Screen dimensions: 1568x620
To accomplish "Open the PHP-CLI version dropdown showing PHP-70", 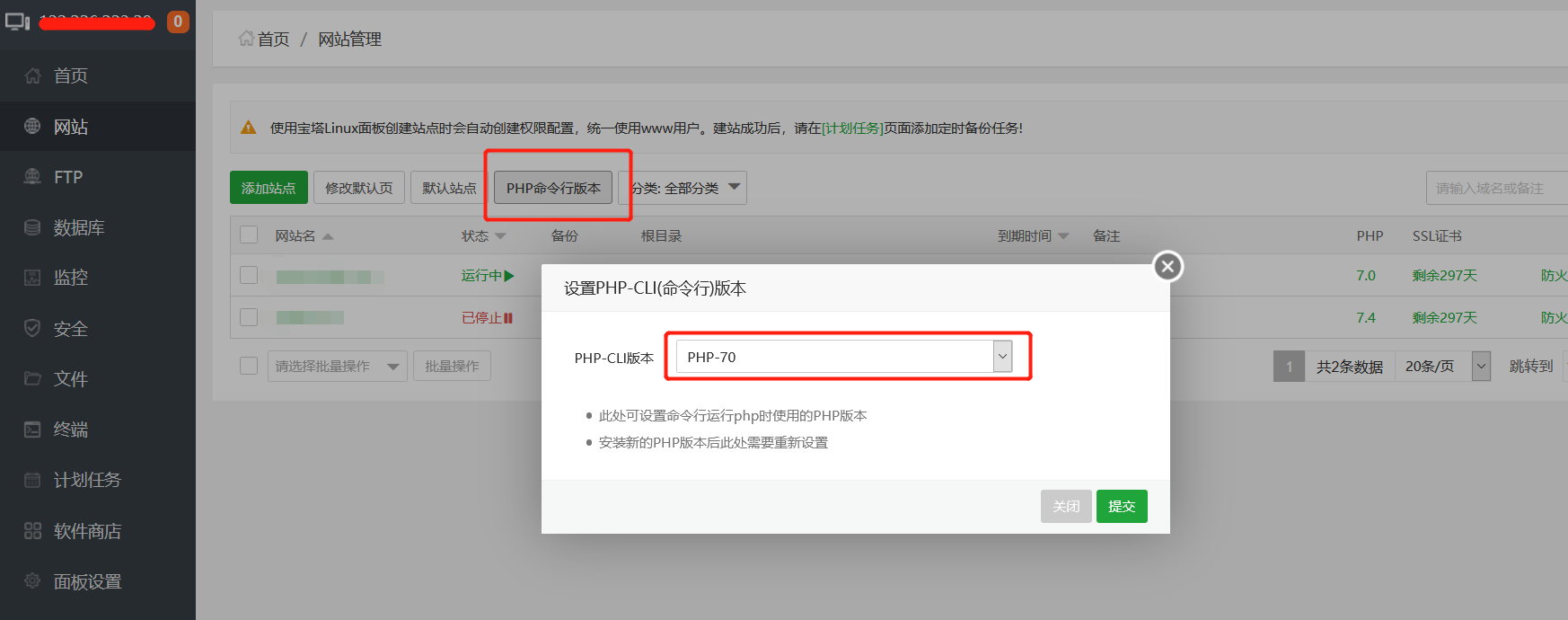I will point(844,357).
